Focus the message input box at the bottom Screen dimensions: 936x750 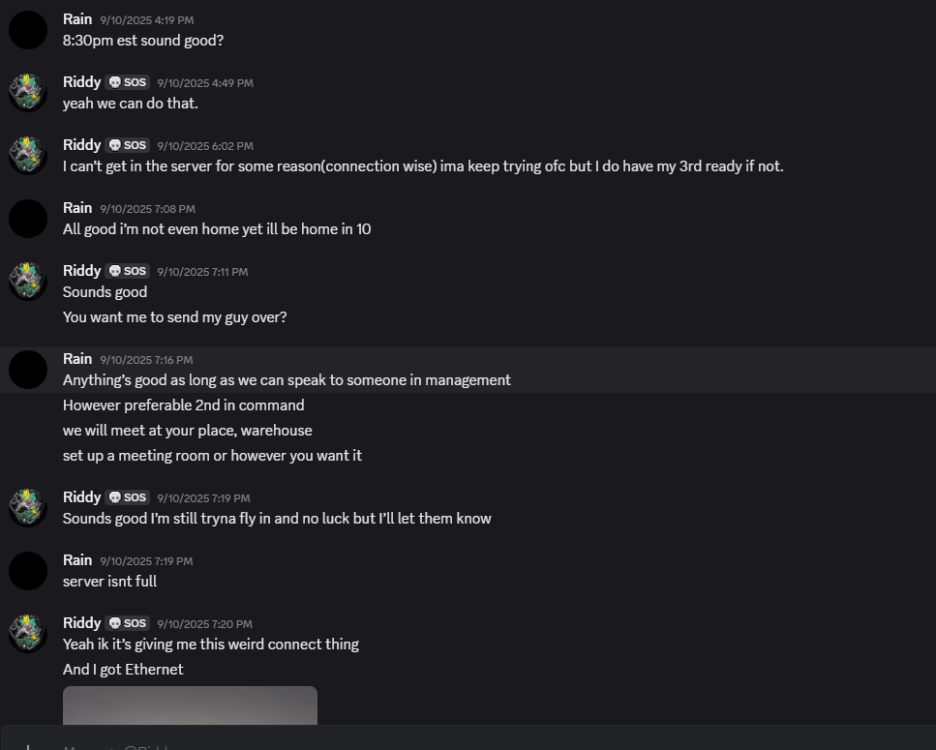(x=480, y=742)
